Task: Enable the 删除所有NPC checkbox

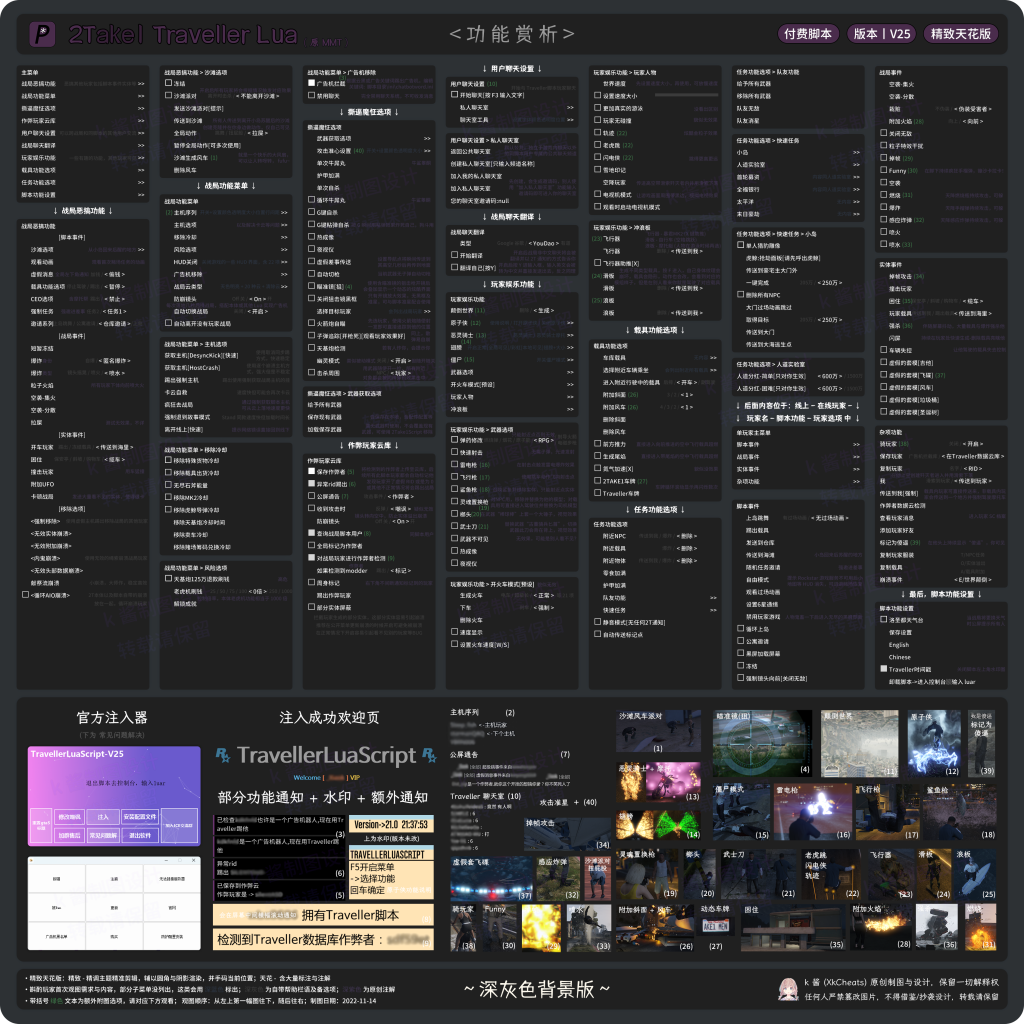Action: pos(741,295)
